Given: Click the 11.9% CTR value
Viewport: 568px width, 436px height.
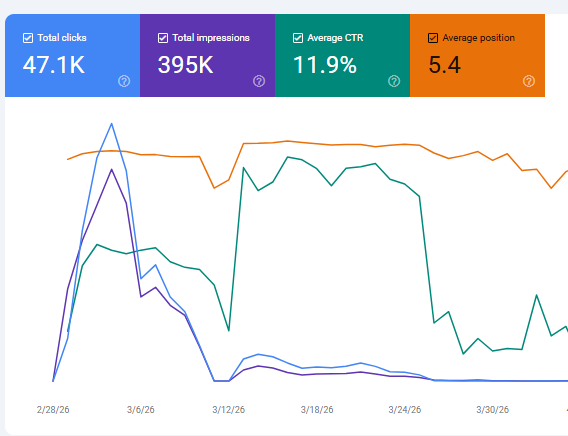Looking at the screenshot, I should pyautogui.click(x=325, y=65).
